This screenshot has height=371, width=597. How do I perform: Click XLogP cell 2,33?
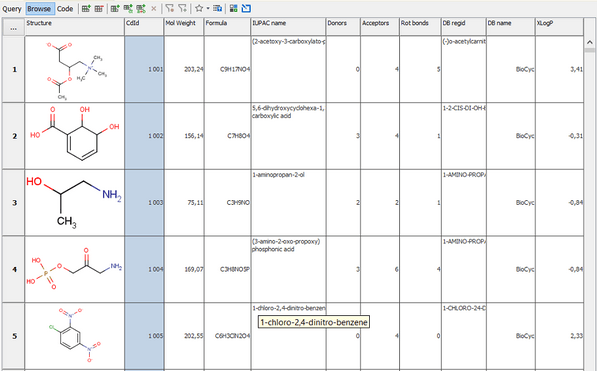click(560, 336)
